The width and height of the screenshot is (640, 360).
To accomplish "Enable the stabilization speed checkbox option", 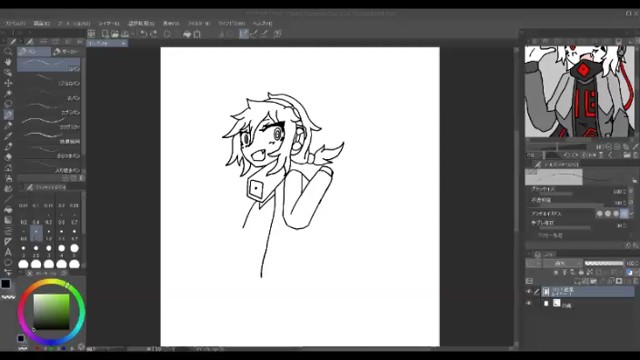I will 539,236.
